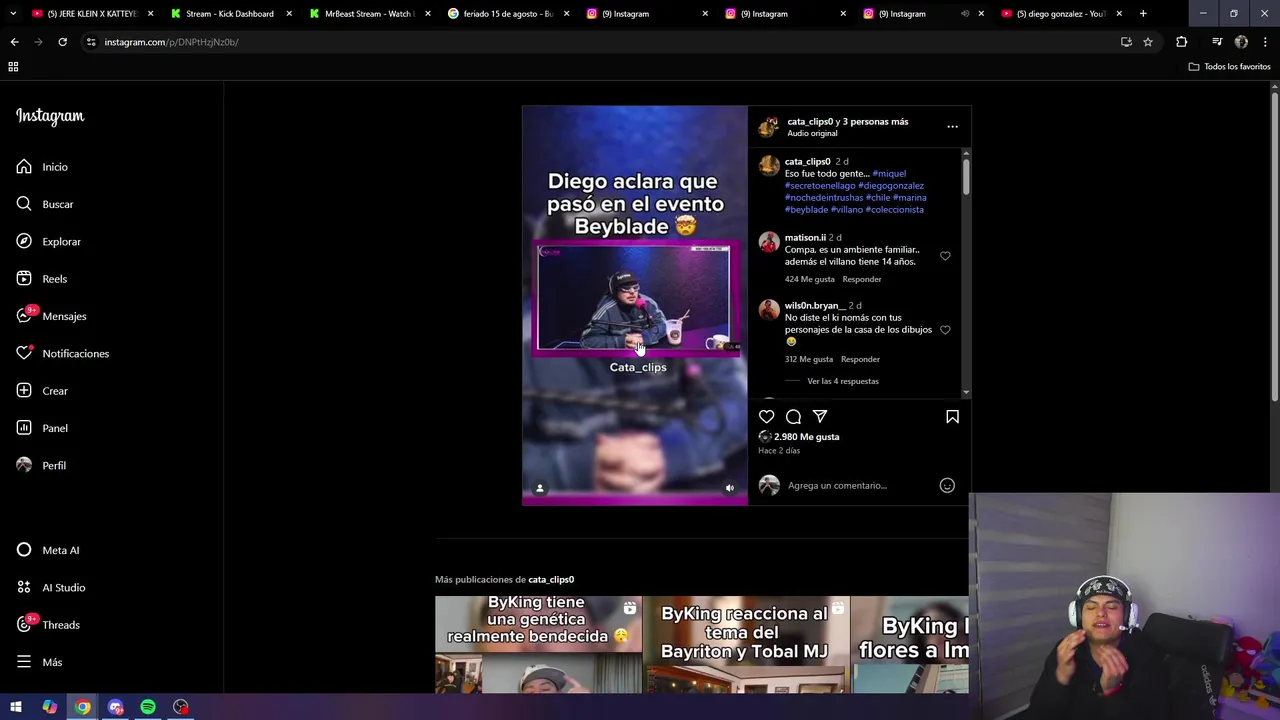Mute the video audio
This screenshot has width=1280, height=720.
(729, 488)
